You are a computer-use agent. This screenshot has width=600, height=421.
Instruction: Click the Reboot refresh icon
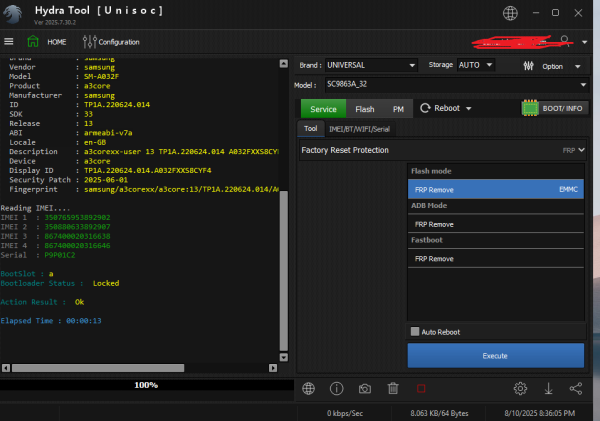425,108
